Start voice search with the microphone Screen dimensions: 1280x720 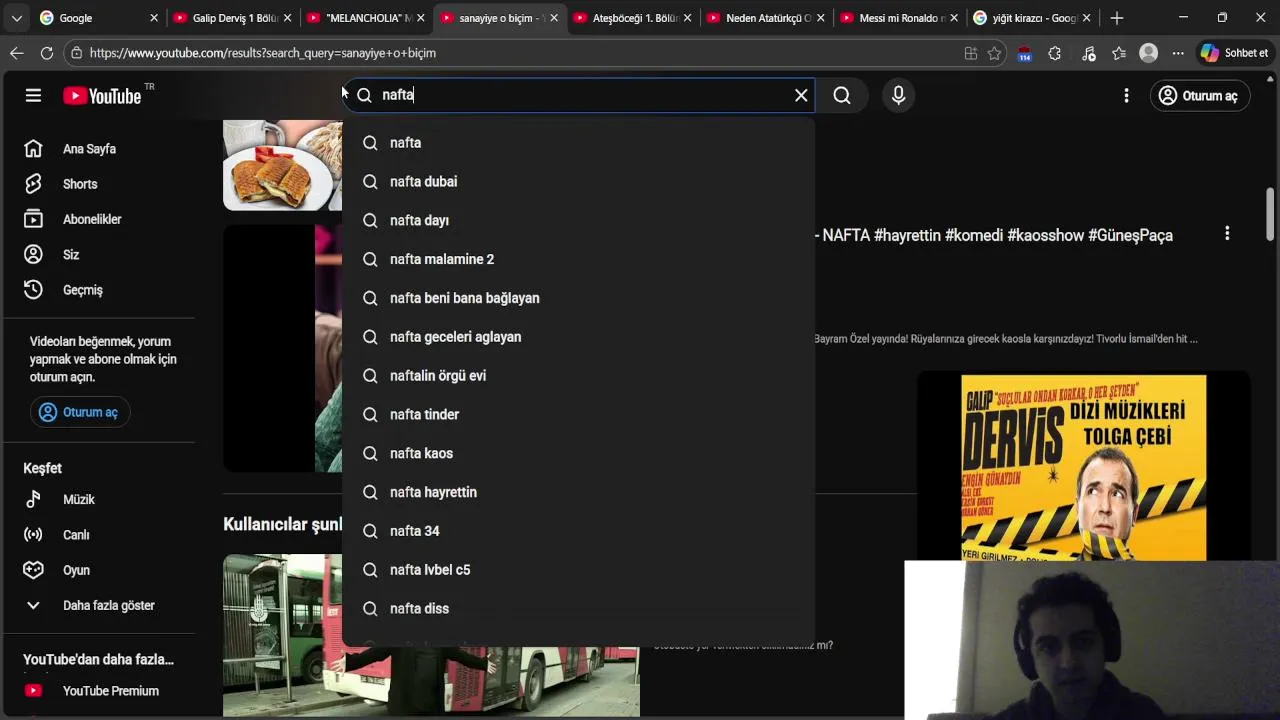898,95
